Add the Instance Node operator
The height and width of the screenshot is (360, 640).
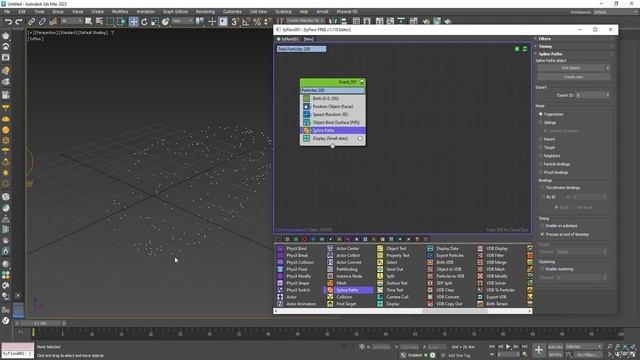pyautogui.click(x=349, y=276)
